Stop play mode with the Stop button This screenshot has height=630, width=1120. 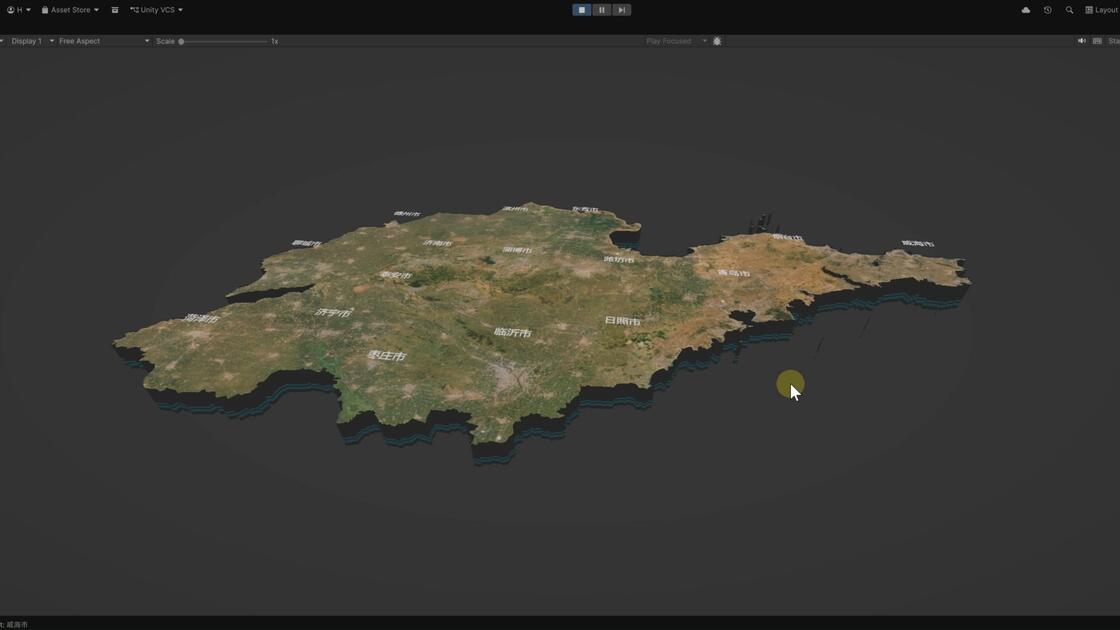581,10
